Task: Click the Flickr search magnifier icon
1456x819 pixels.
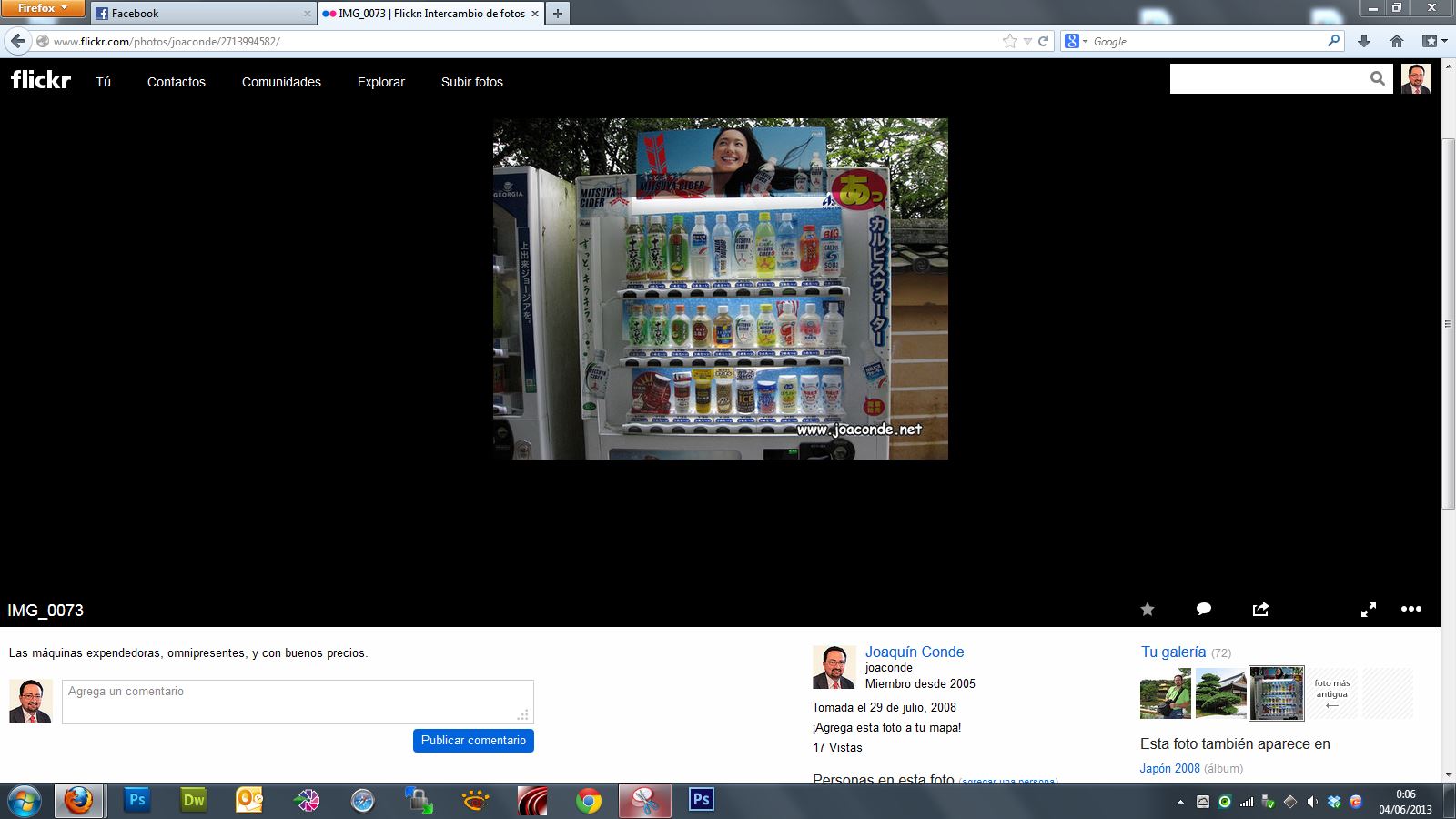Action: click(1378, 79)
